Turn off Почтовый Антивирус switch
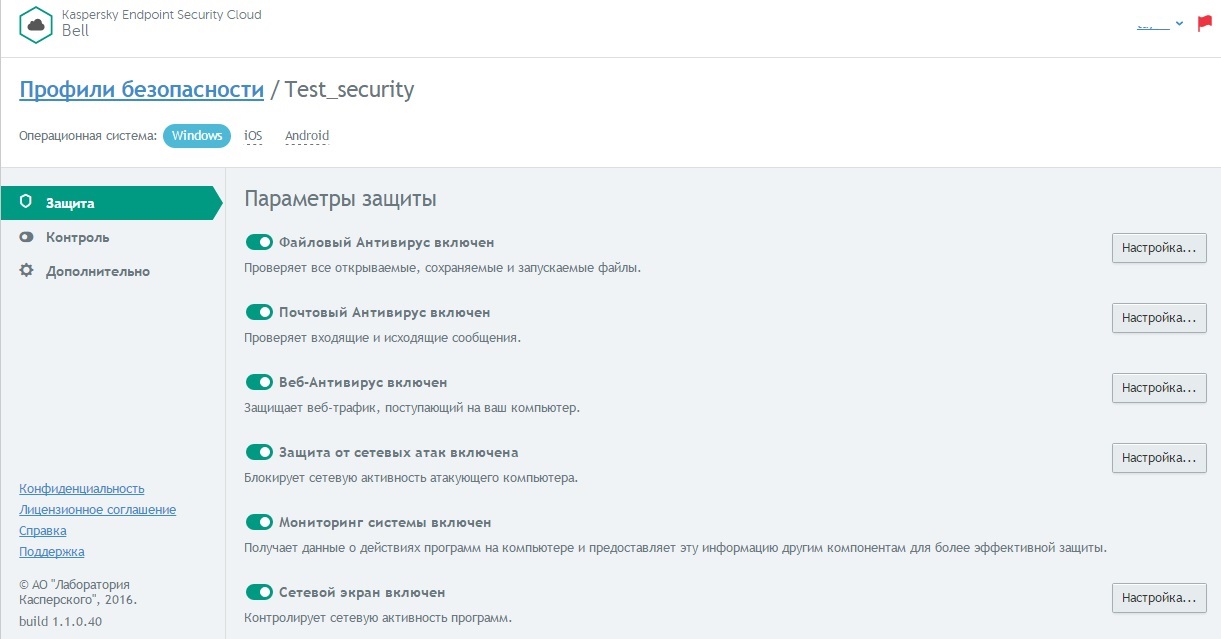The width and height of the screenshot is (1221, 639). click(x=259, y=312)
